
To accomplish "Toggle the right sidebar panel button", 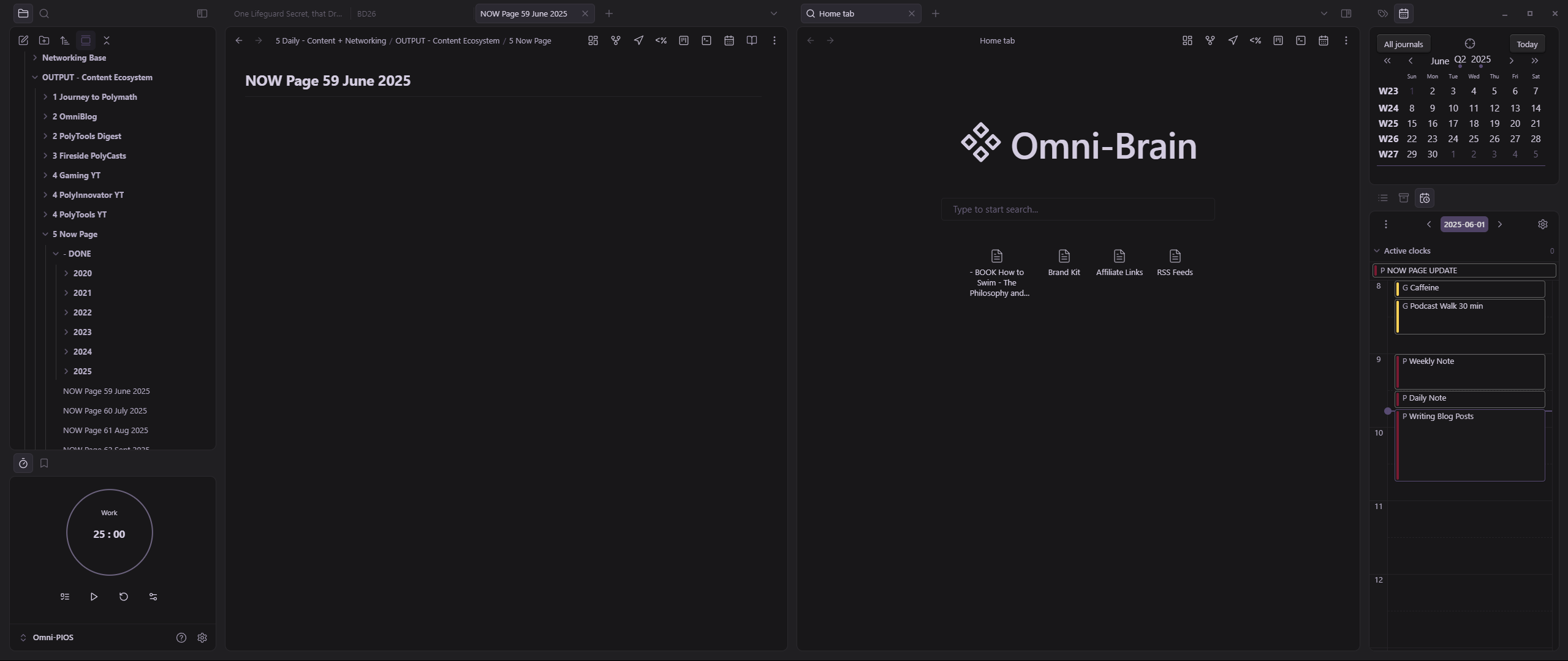I will 1346,13.
